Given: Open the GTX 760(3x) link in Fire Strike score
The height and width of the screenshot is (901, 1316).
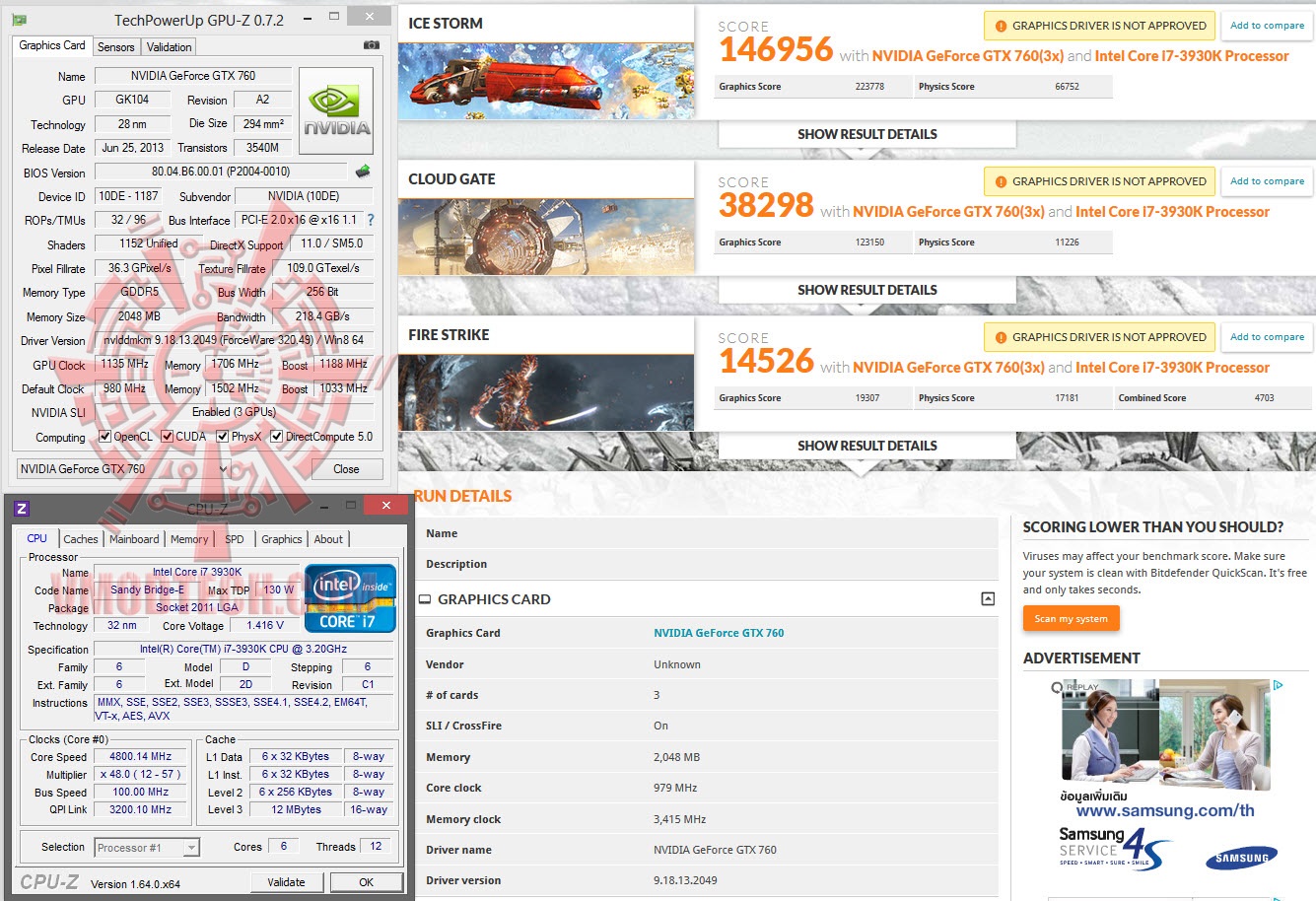Looking at the screenshot, I should pyautogui.click(x=948, y=368).
